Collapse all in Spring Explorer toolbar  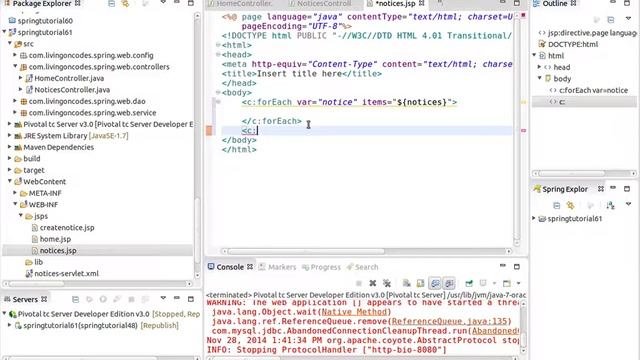[x=556, y=205]
